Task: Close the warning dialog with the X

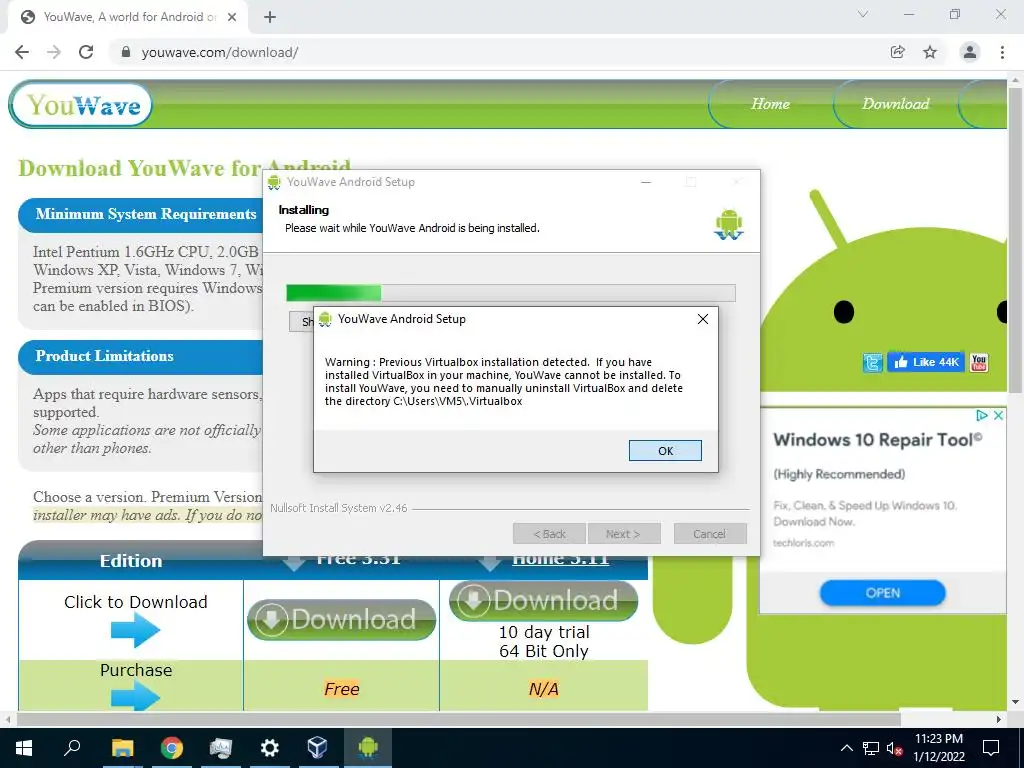Action: tap(703, 319)
